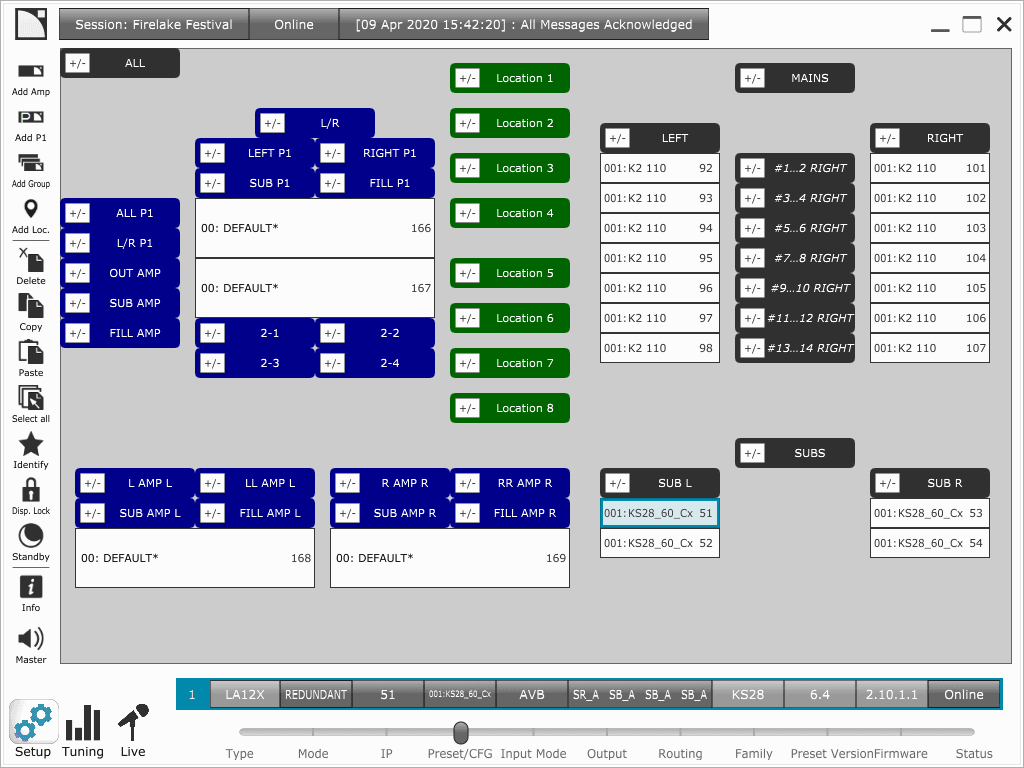Open the Info panel icon
1024x768 pixels.
tap(31, 586)
